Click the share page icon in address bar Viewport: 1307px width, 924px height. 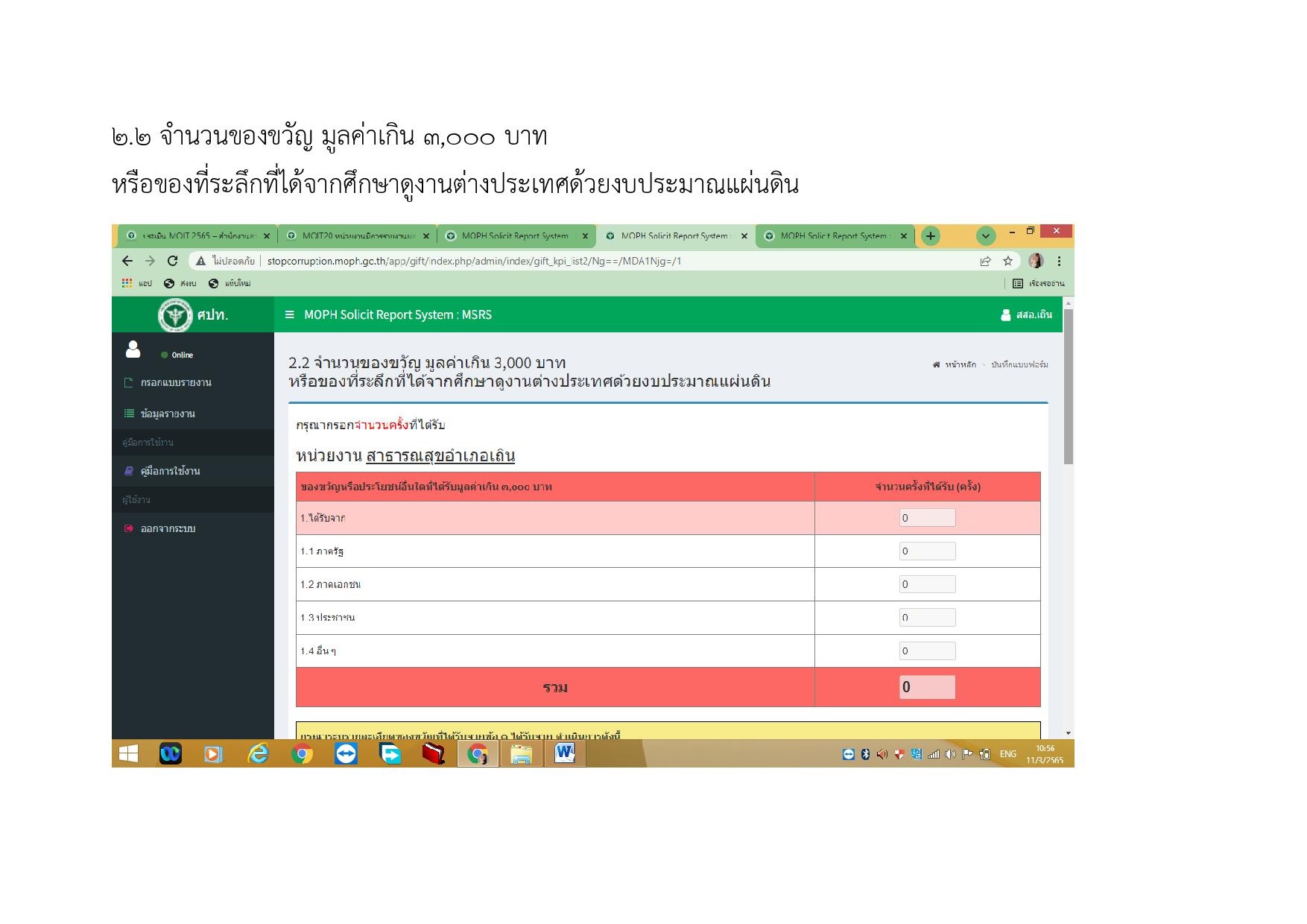coord(985,261)
